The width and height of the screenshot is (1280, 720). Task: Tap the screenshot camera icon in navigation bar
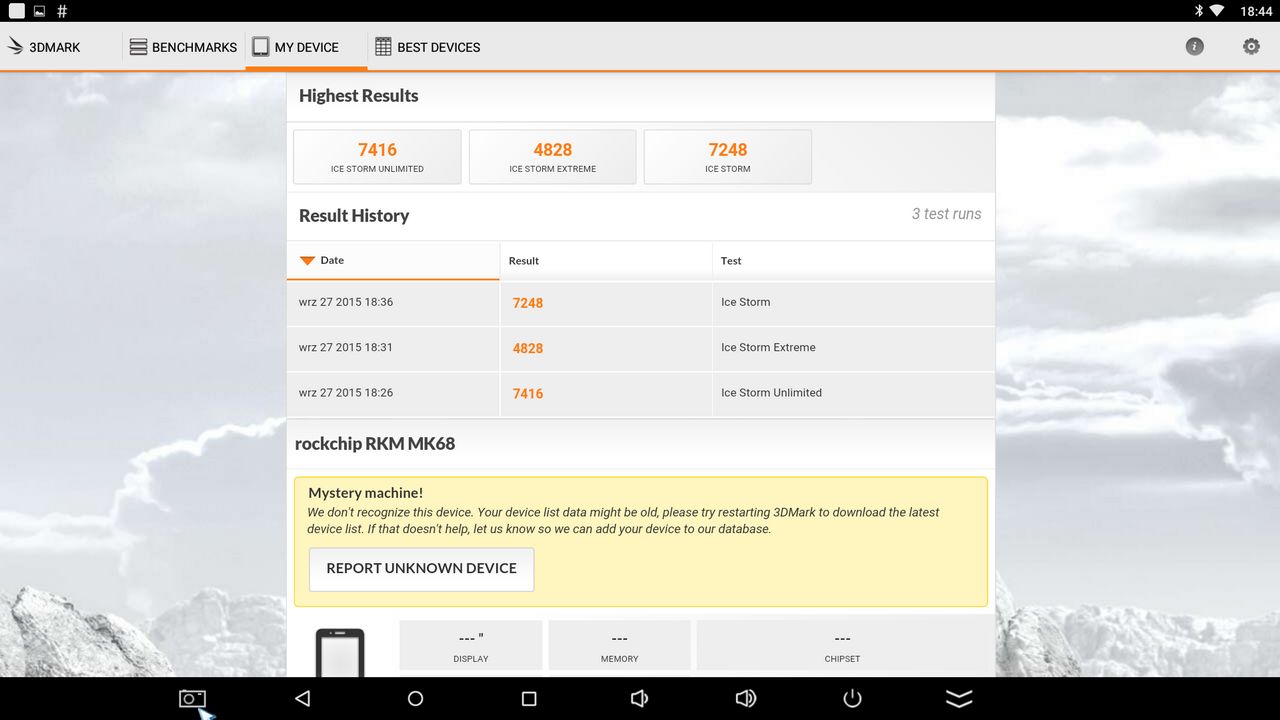click(x=192, y=699)
